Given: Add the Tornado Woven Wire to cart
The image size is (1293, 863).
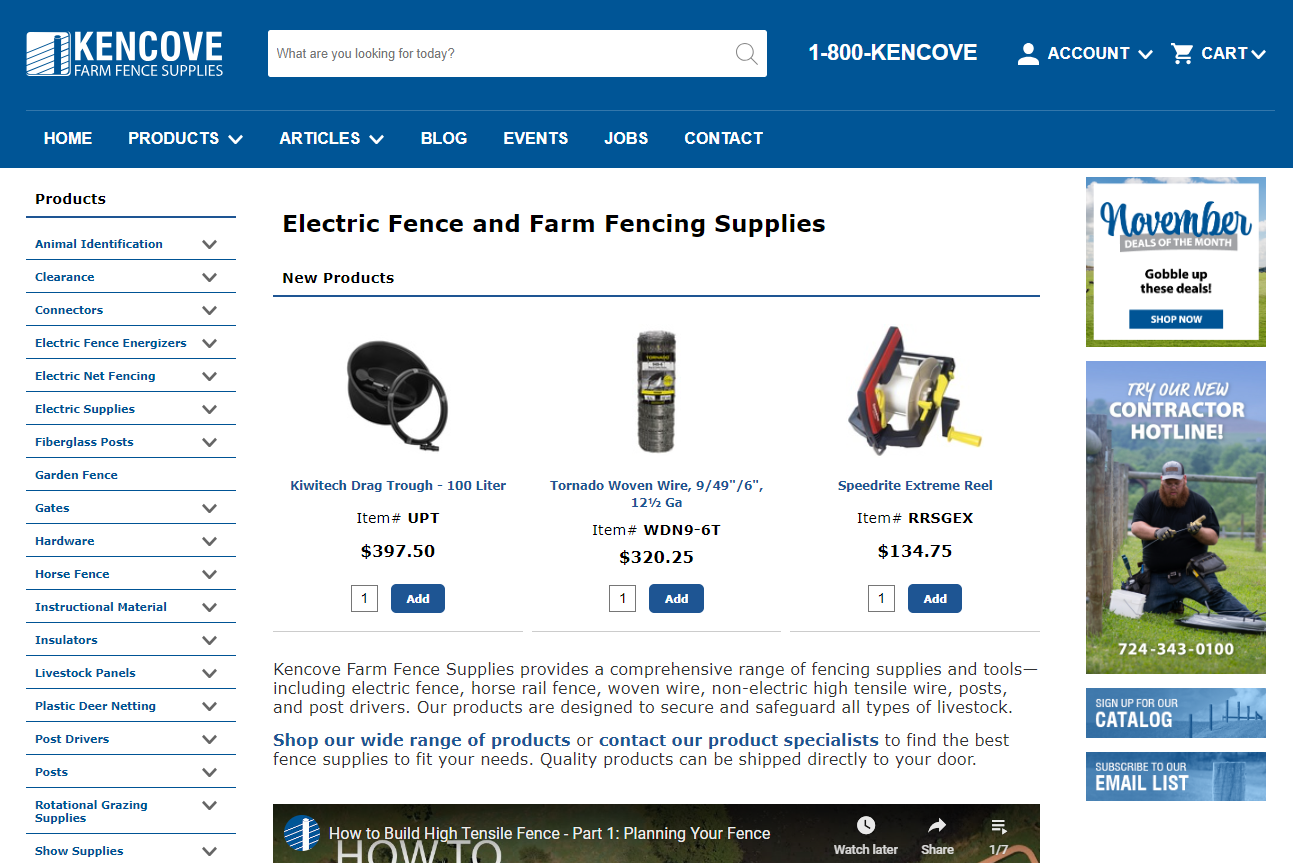Looking at the screenshot, I should (676, 598).
